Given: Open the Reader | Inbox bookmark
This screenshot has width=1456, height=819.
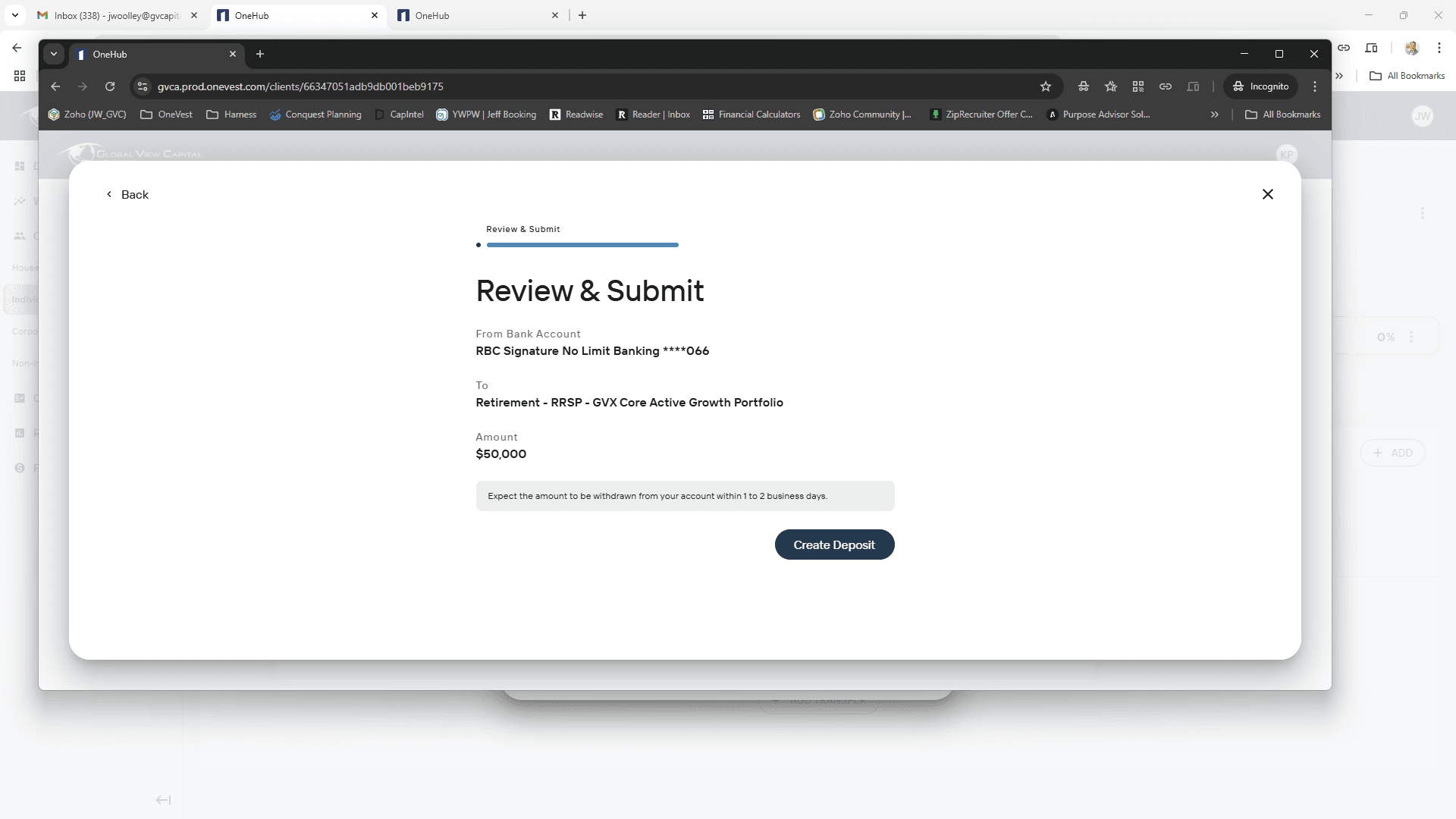Looking at the screenshot, I should click(x=653, y=115).
